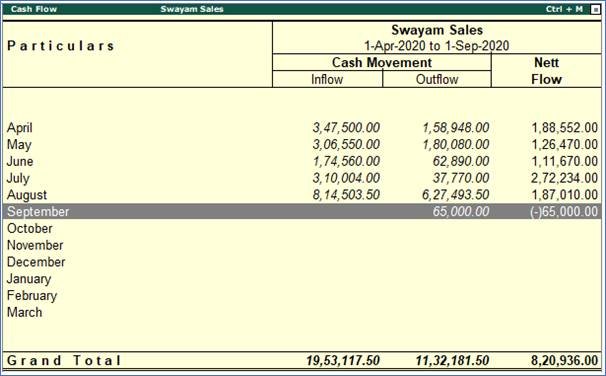This screenshot has height=376, width=606.
Task: Click April outflow 1,58,948.00
Action: click(456, 128)
